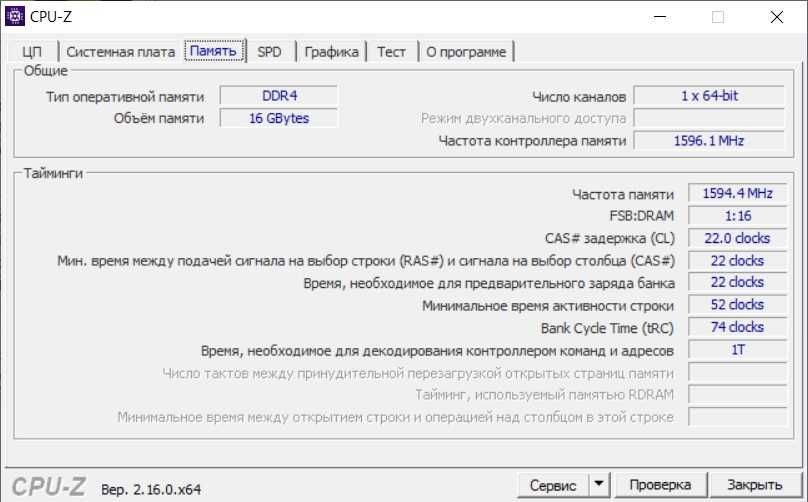Expand the Сервис dropdown arrow
This screenshot has height=502, width=808.
tap(599, 485)
